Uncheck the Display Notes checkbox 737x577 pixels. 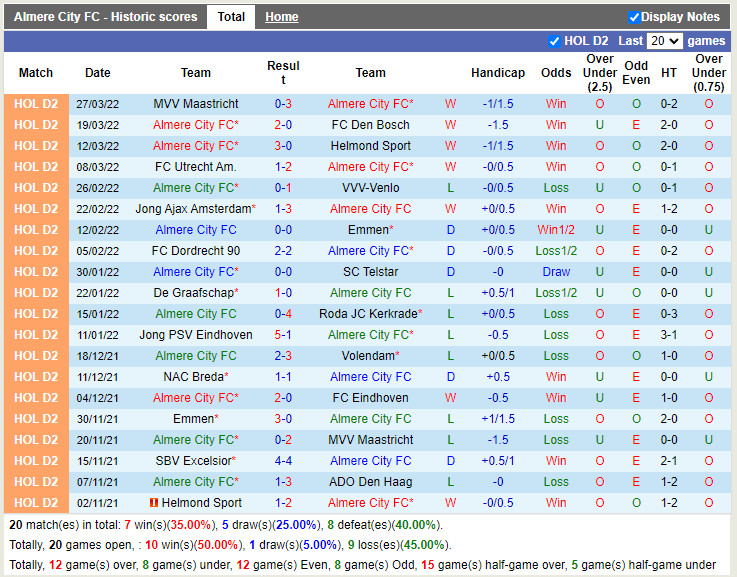pos(634,17)
